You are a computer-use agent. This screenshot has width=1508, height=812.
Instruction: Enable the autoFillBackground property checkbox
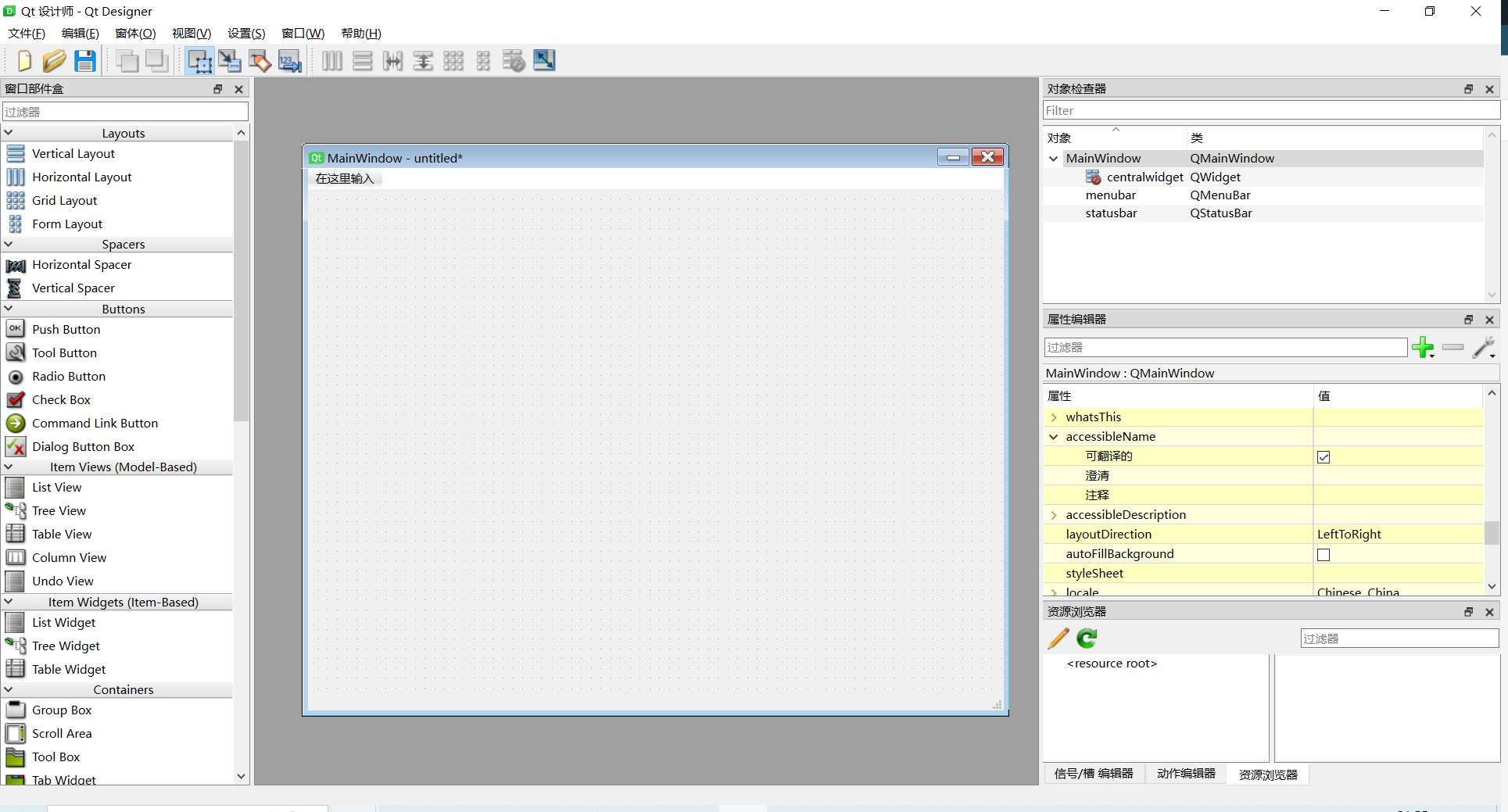[x=1324, y=554]
